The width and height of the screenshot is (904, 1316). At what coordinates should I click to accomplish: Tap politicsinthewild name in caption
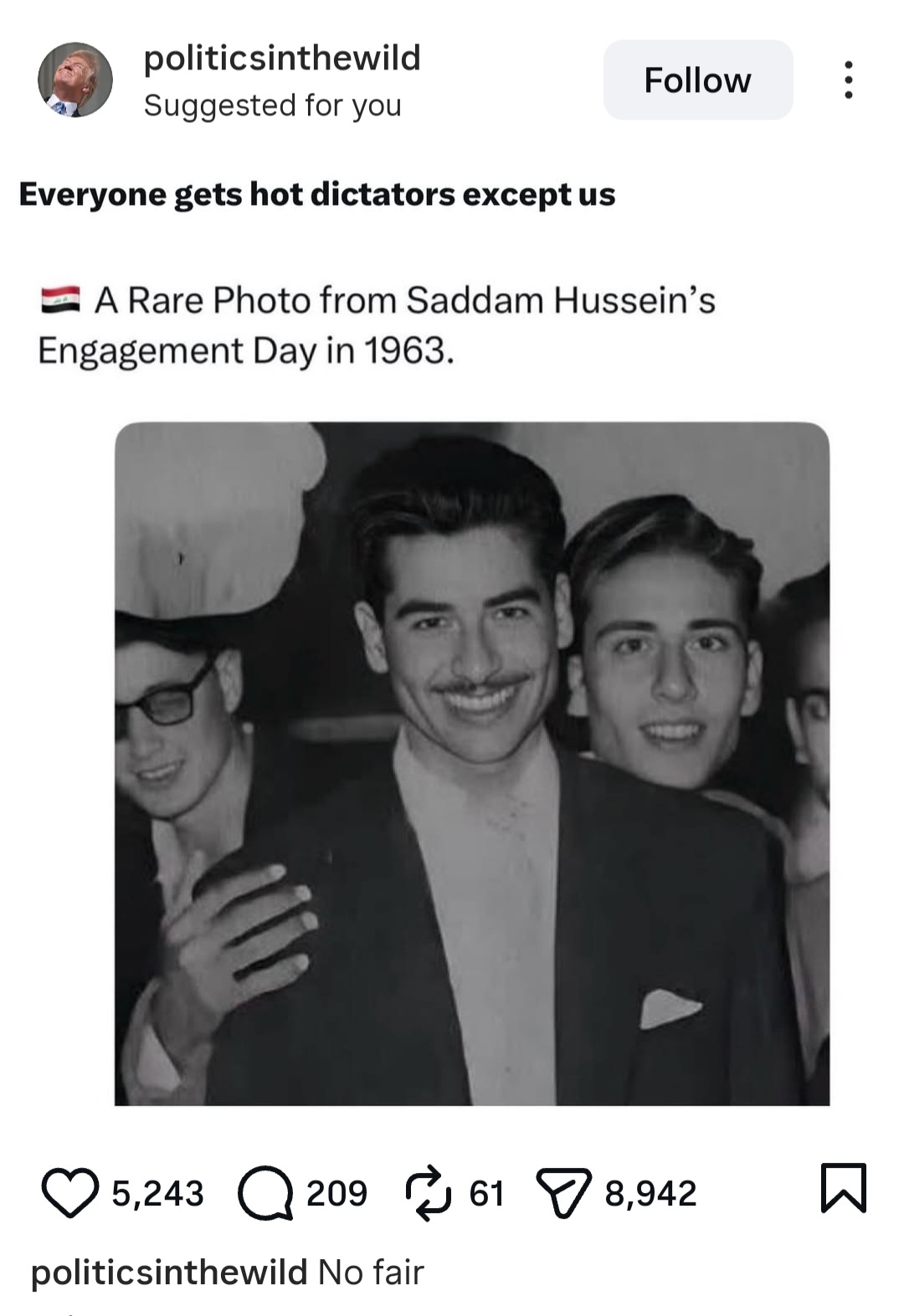click(x=169, y=1272)
